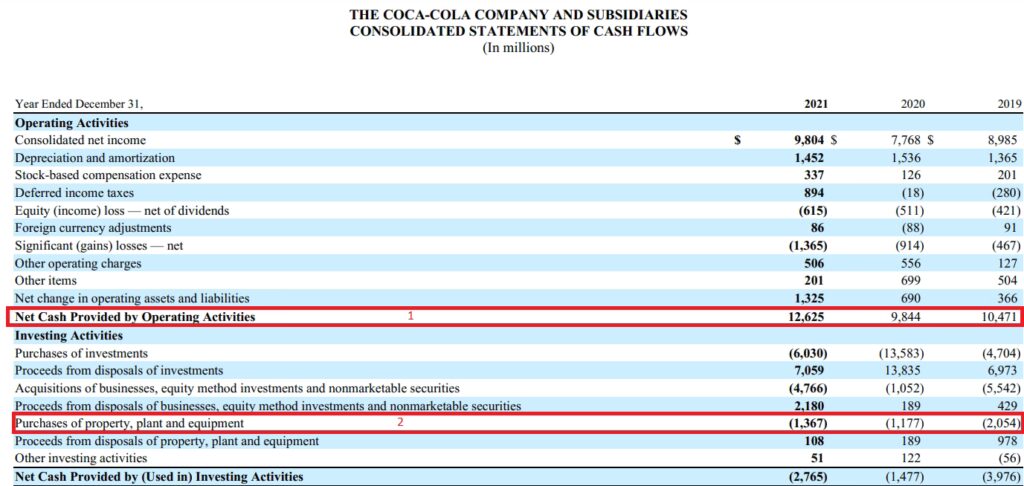Select the 2019 operating cash value 10,471
Image resolution: width=1024 pixels, height=486 pixels.
(x=1000, y=317)
